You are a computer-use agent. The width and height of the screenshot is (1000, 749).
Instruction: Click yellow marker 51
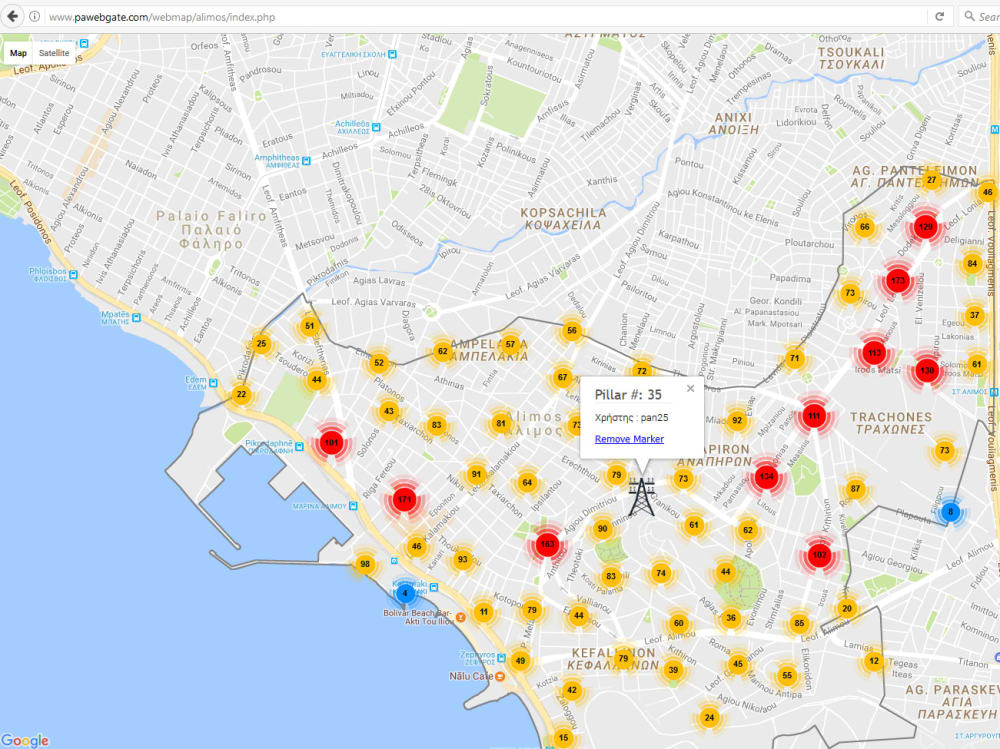click(x=309, y=326)
